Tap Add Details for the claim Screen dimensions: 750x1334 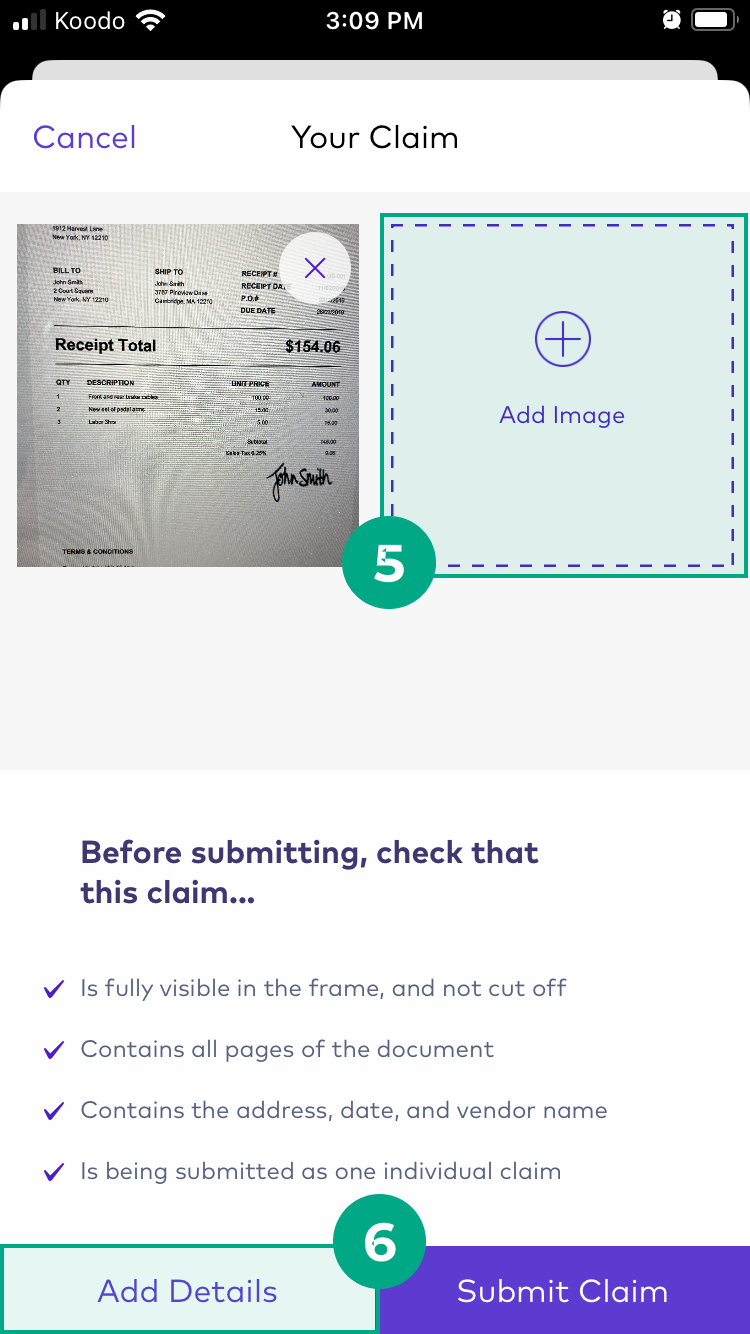(x=187, y=1290)
